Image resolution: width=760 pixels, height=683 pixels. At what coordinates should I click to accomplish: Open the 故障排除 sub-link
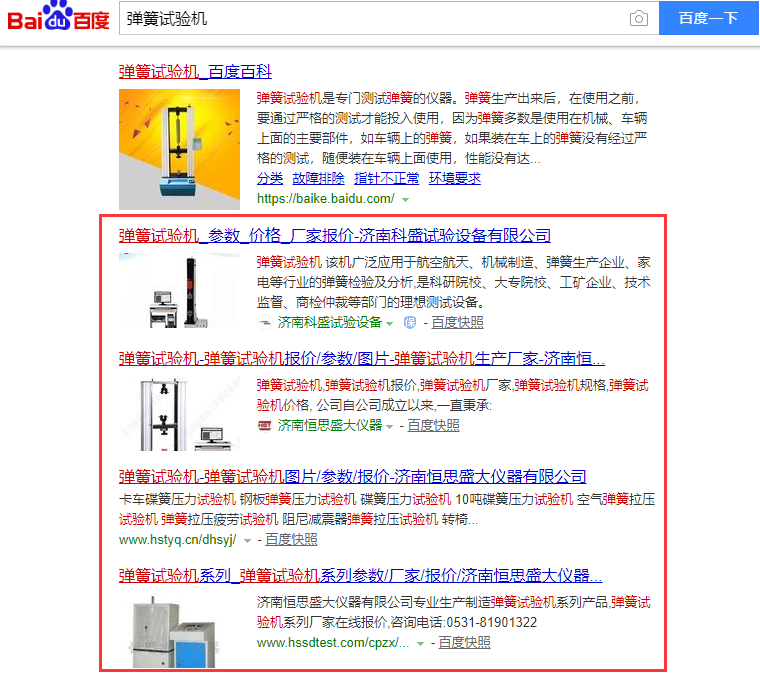(318, 178)
